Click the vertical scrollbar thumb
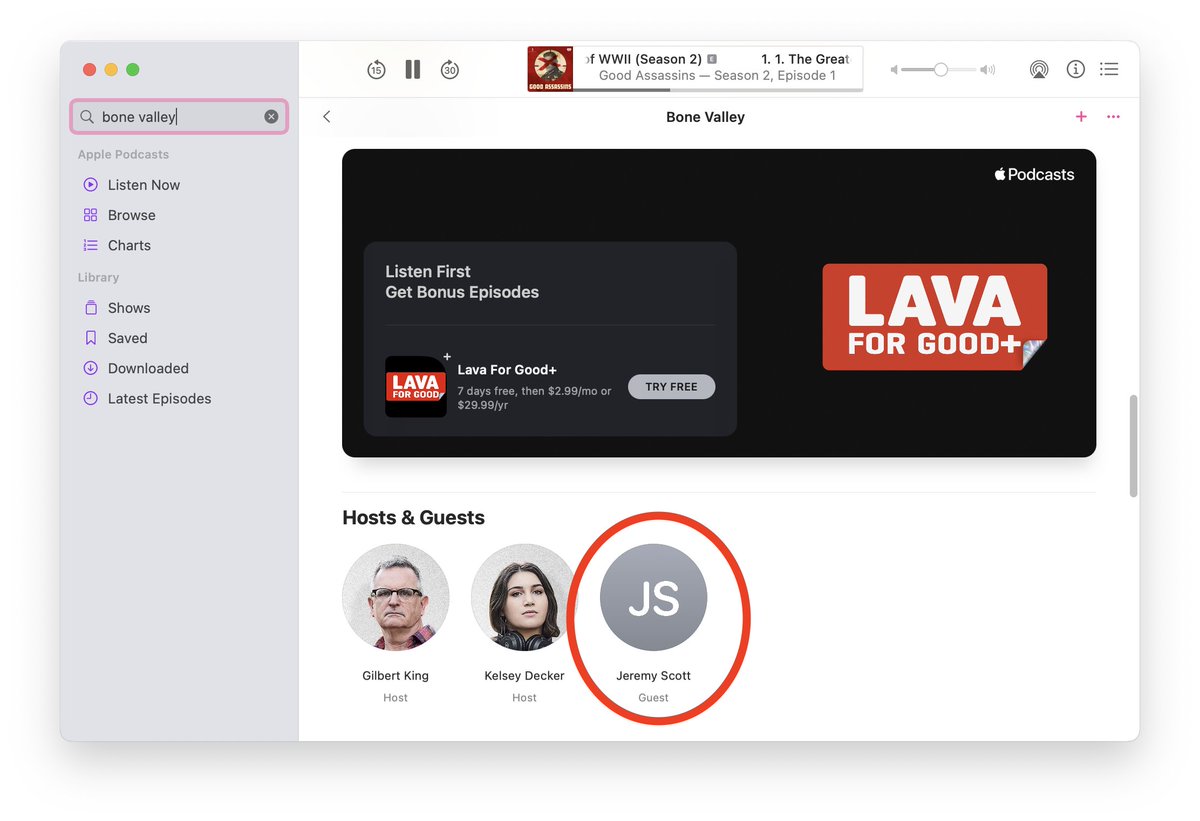This screenshot has width=1200, height=821. [1133, 446]
